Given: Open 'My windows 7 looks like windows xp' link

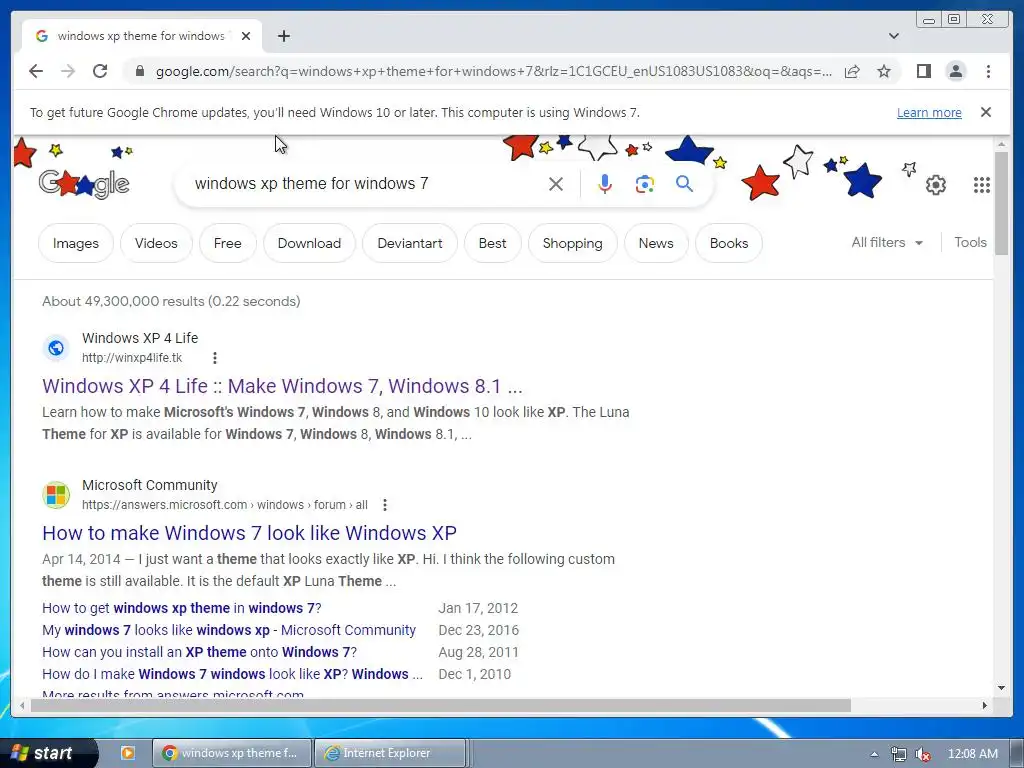Looking at the screenshot, I should (x=229, y=630).
